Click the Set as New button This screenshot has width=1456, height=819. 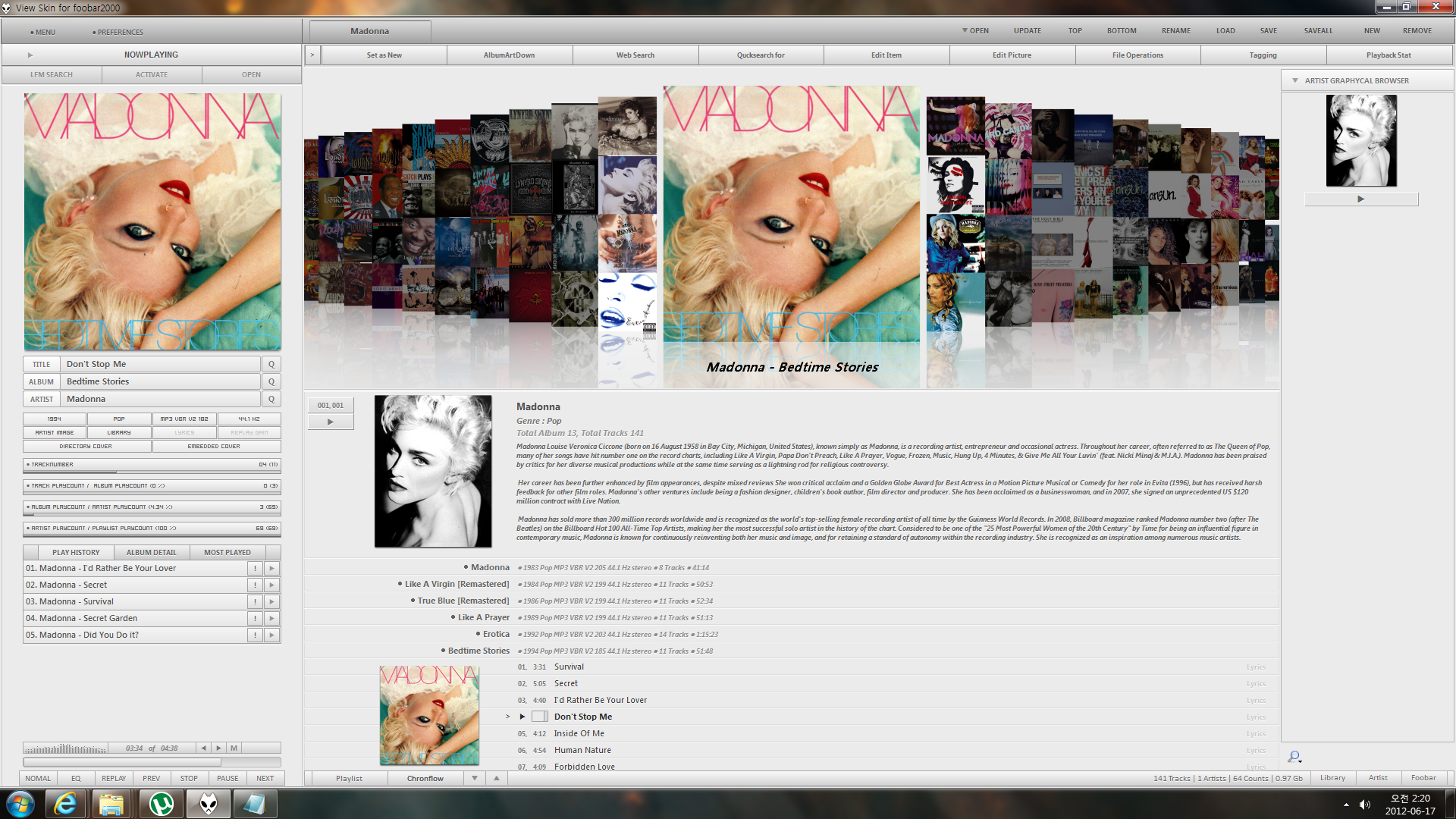pos(382,55)
